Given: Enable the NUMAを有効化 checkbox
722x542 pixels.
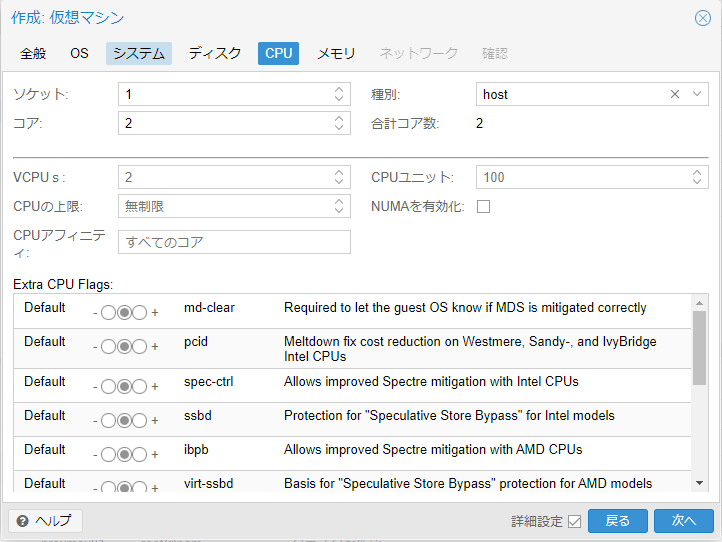Looking at the screenshot, I should (x=484, y=207).
